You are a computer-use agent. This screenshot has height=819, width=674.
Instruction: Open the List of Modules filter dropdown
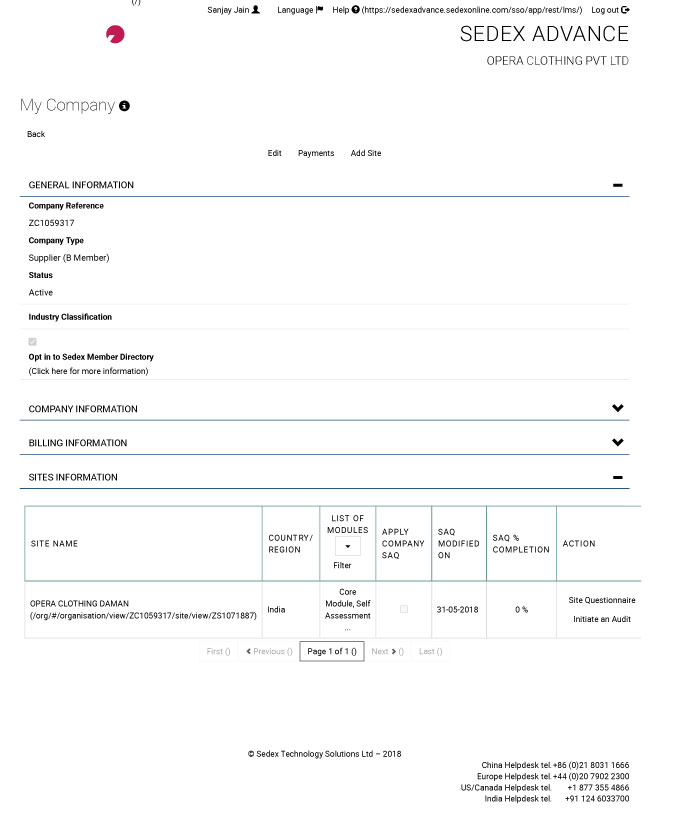(347, 546)
